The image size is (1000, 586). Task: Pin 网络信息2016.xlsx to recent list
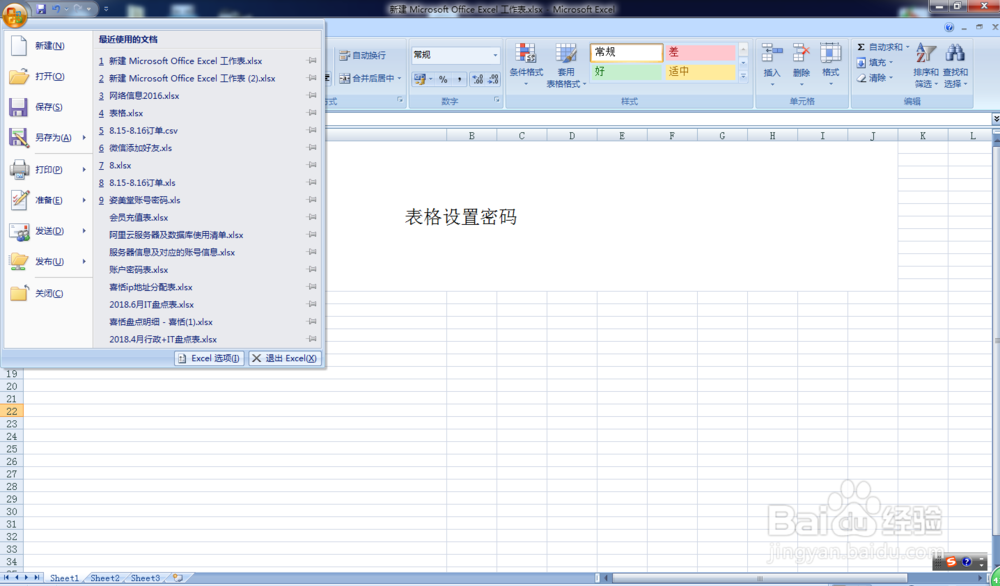pos(312,96)
